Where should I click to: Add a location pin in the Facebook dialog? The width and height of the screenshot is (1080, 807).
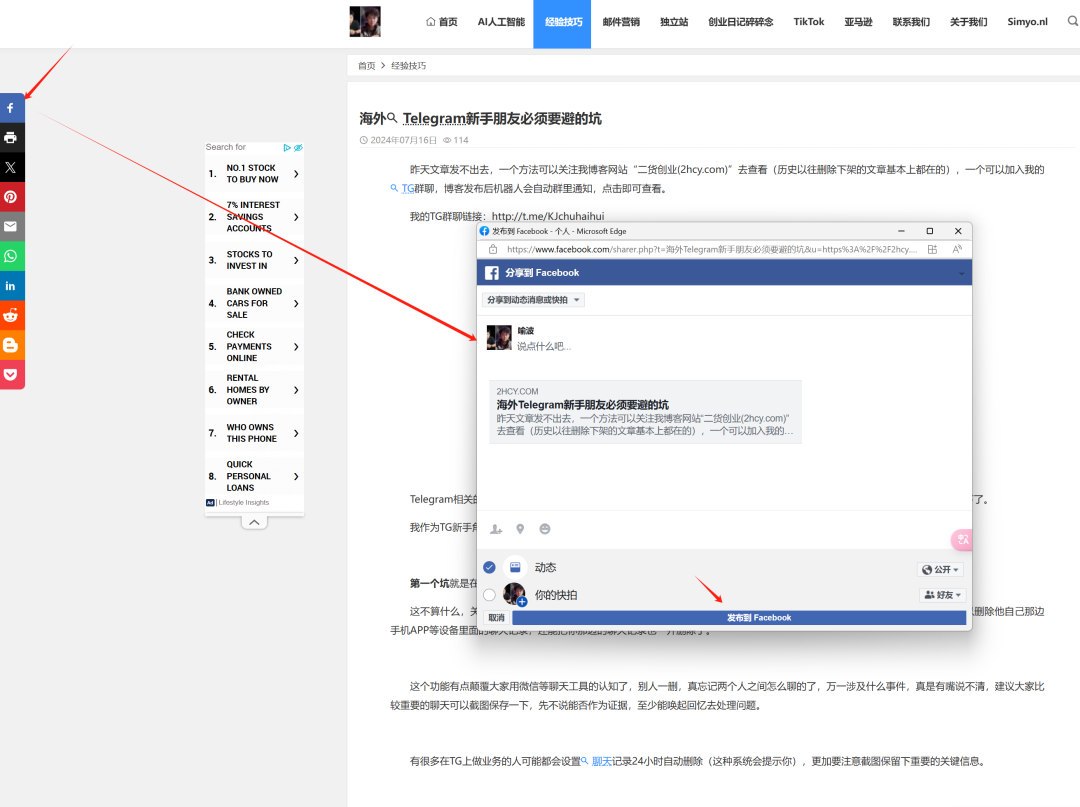[520, 529]
